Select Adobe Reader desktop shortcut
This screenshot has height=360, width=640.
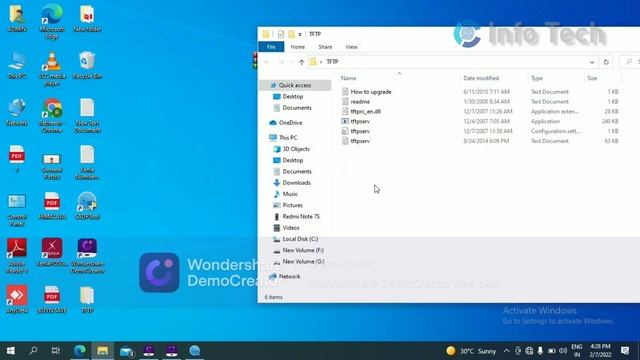point(17,256)
